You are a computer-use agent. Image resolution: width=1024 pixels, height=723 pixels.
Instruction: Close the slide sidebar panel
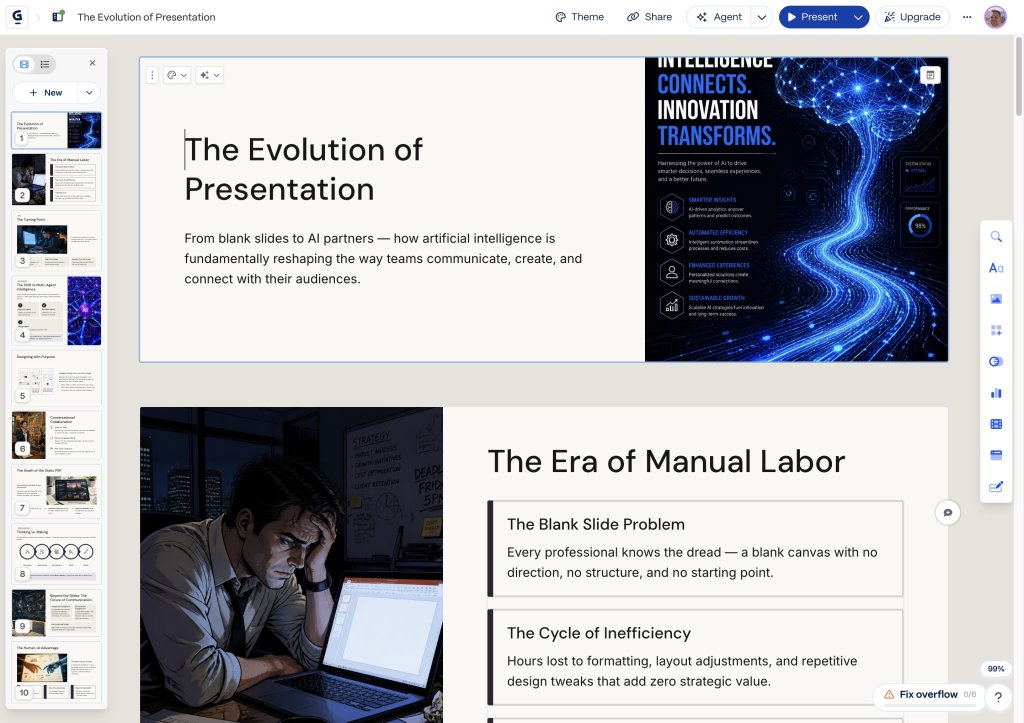(x=92, y=63)
